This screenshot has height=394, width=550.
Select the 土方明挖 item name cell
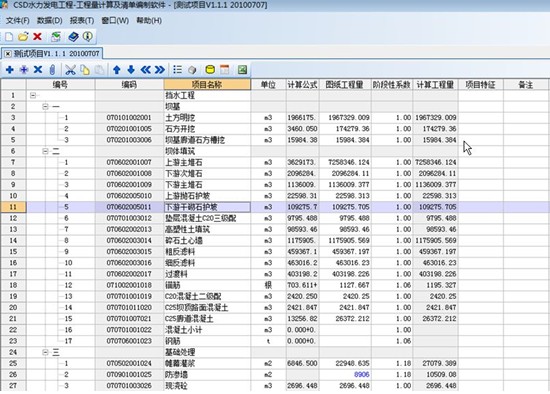point(207,118)
